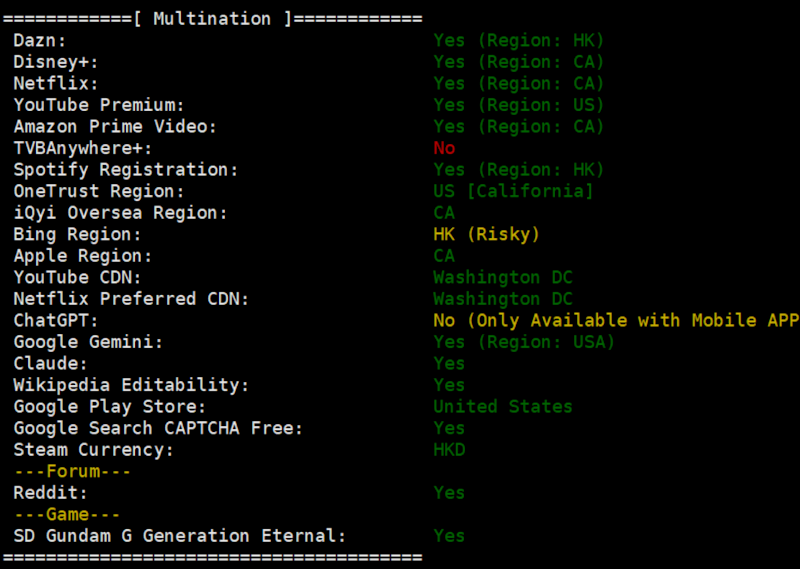Image resolution: width=800 pixels, height=569 pixels.
Task: Select the Dazn region HK result
Action: (x=518, y=40)
